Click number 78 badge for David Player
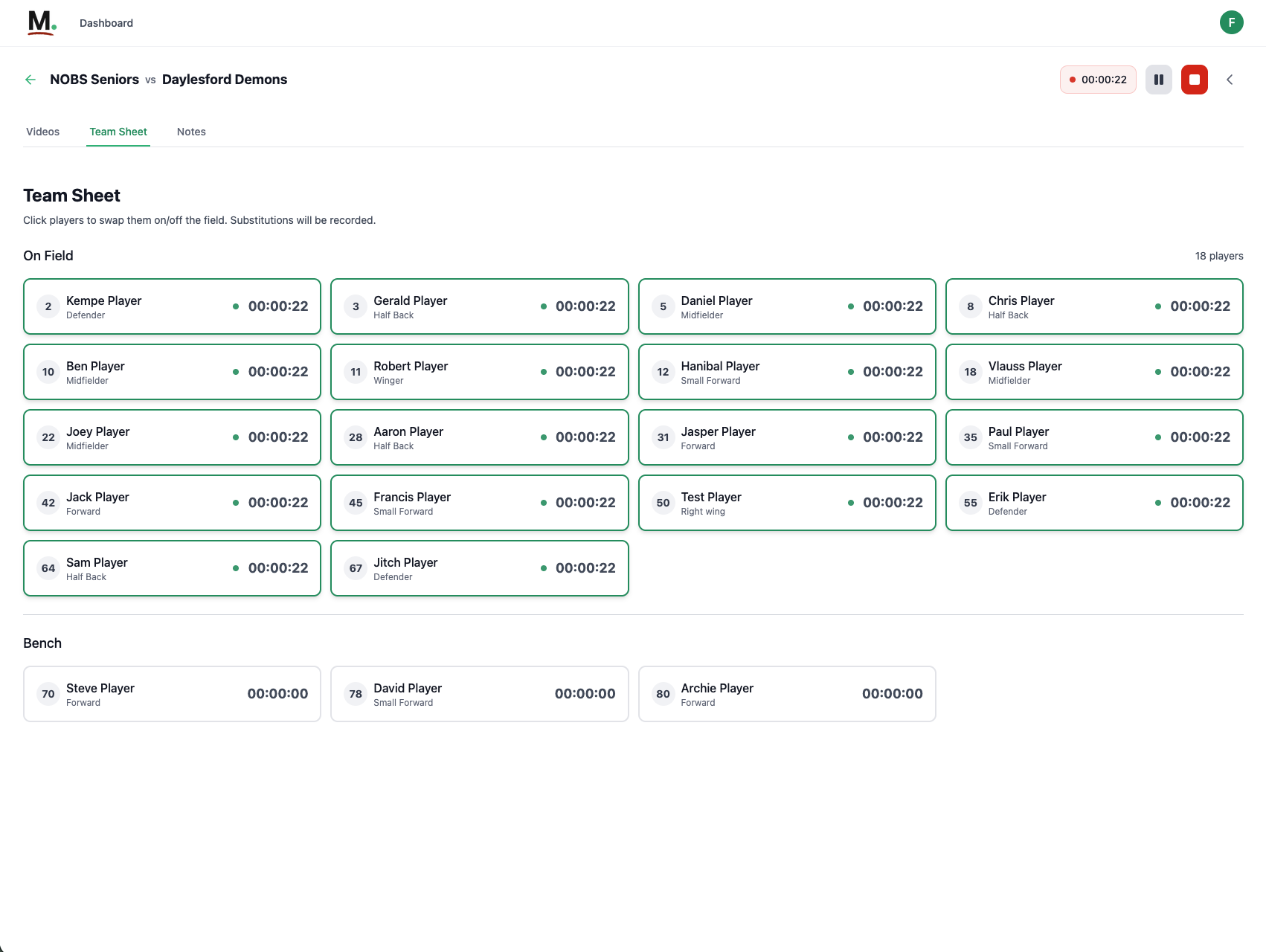 pos(356,694)
